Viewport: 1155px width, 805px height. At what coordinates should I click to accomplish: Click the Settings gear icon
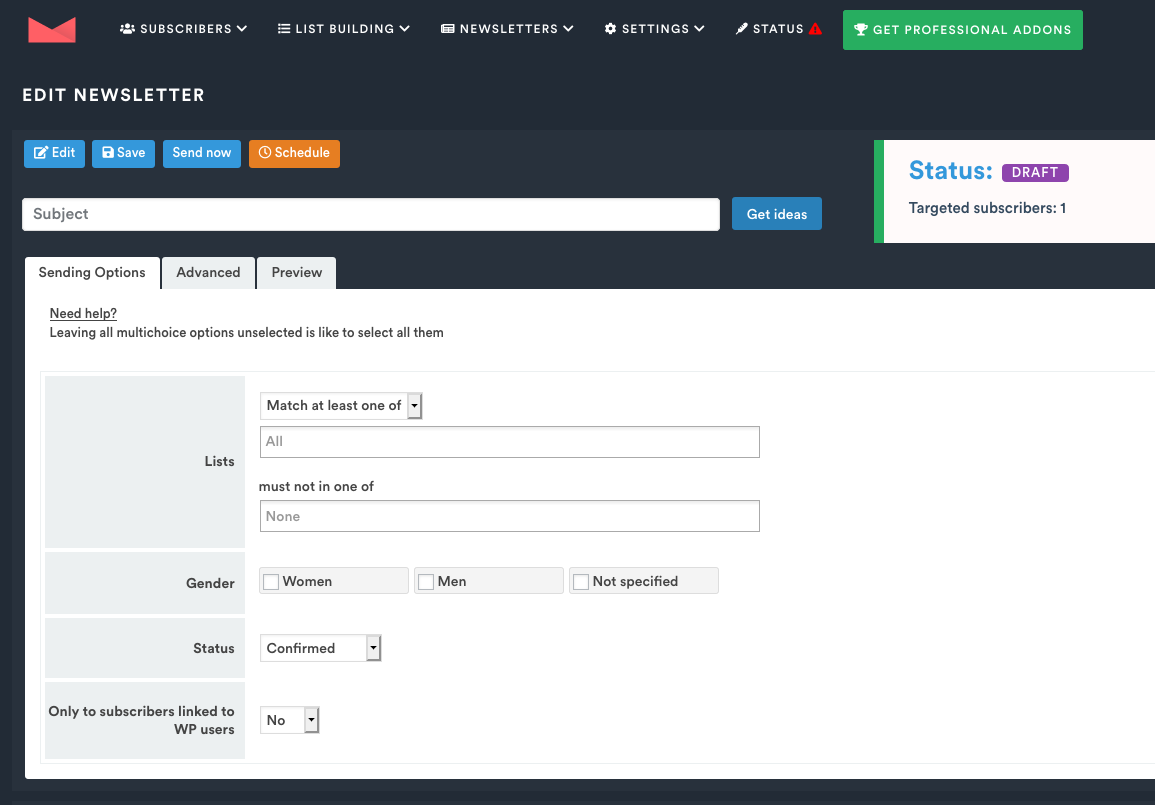point(610,30)
